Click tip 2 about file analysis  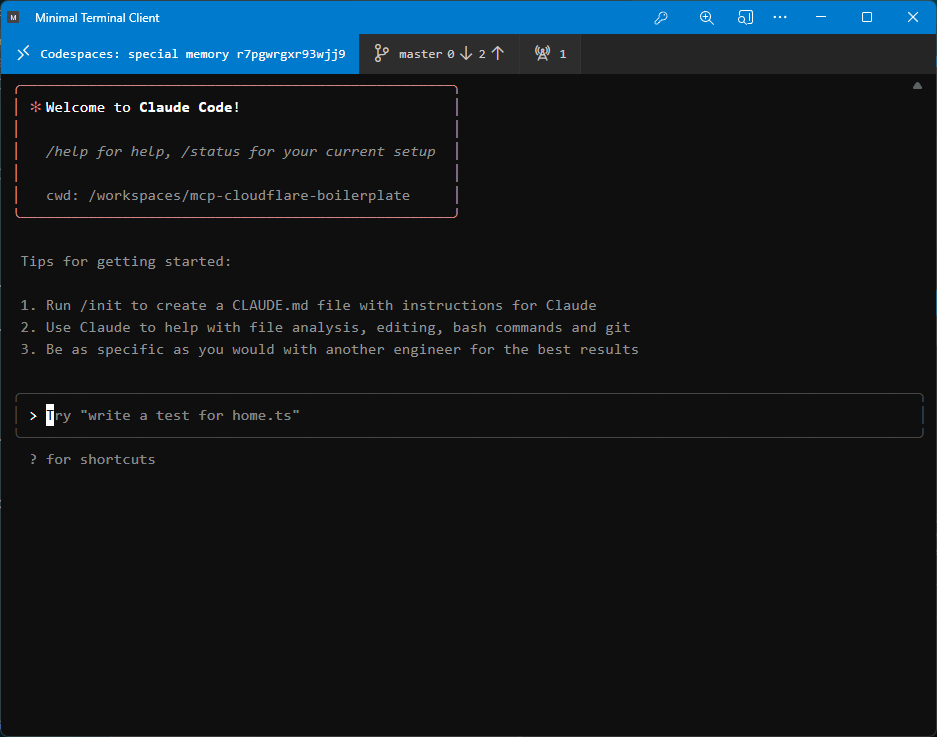(325, 328)
